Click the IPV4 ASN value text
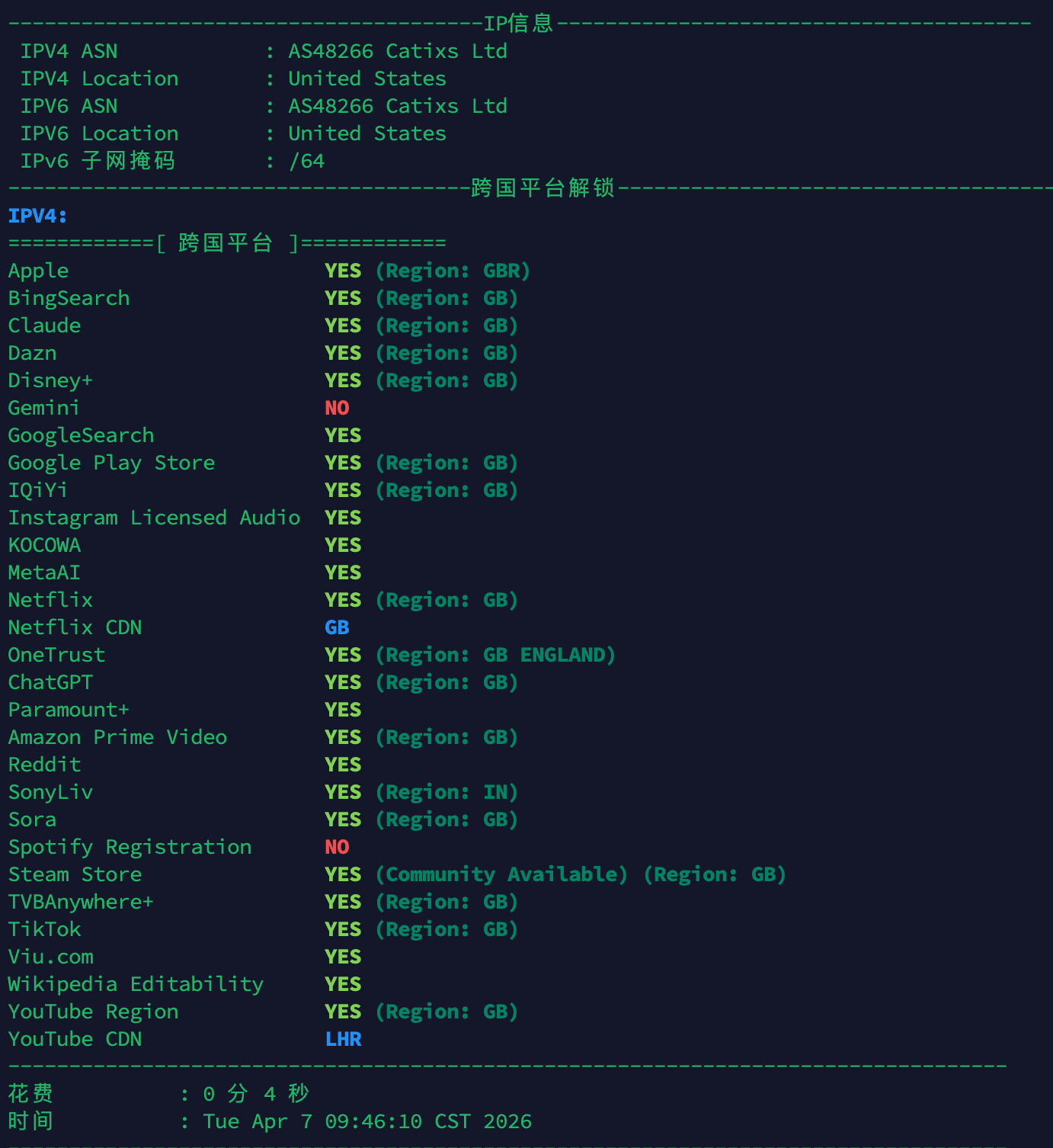This screenshot has width=1053, height=1148. click(x=397, y=51)
